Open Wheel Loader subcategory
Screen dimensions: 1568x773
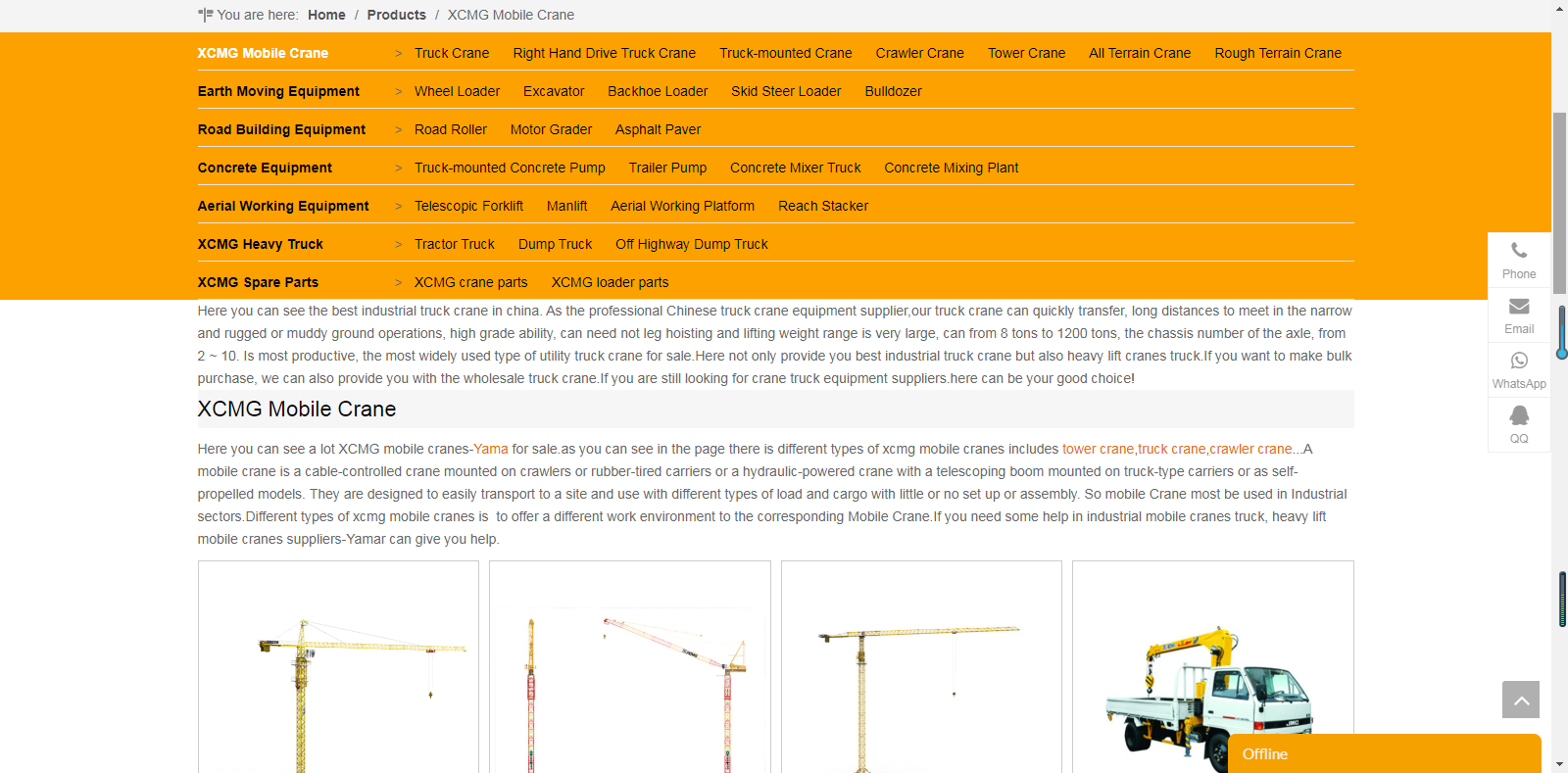(457, 91)
